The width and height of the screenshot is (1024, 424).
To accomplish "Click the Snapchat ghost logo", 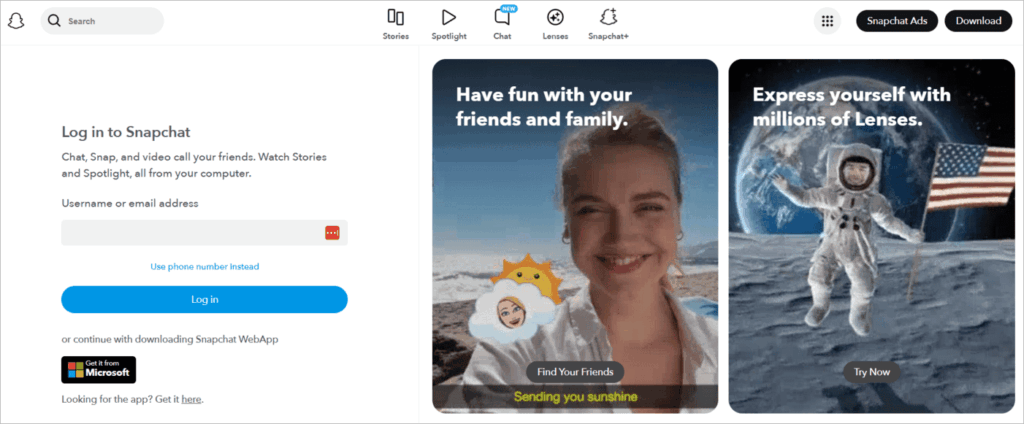I will coord(16,21).
